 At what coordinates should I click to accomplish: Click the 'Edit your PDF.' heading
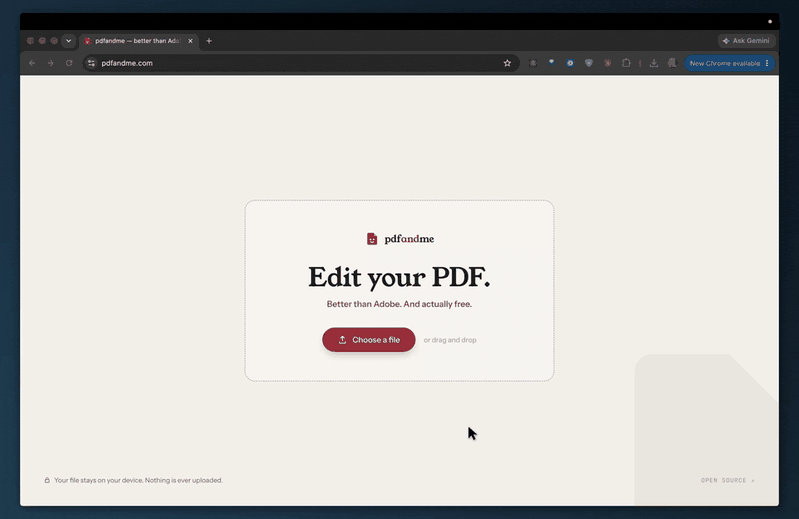point(399,277)
